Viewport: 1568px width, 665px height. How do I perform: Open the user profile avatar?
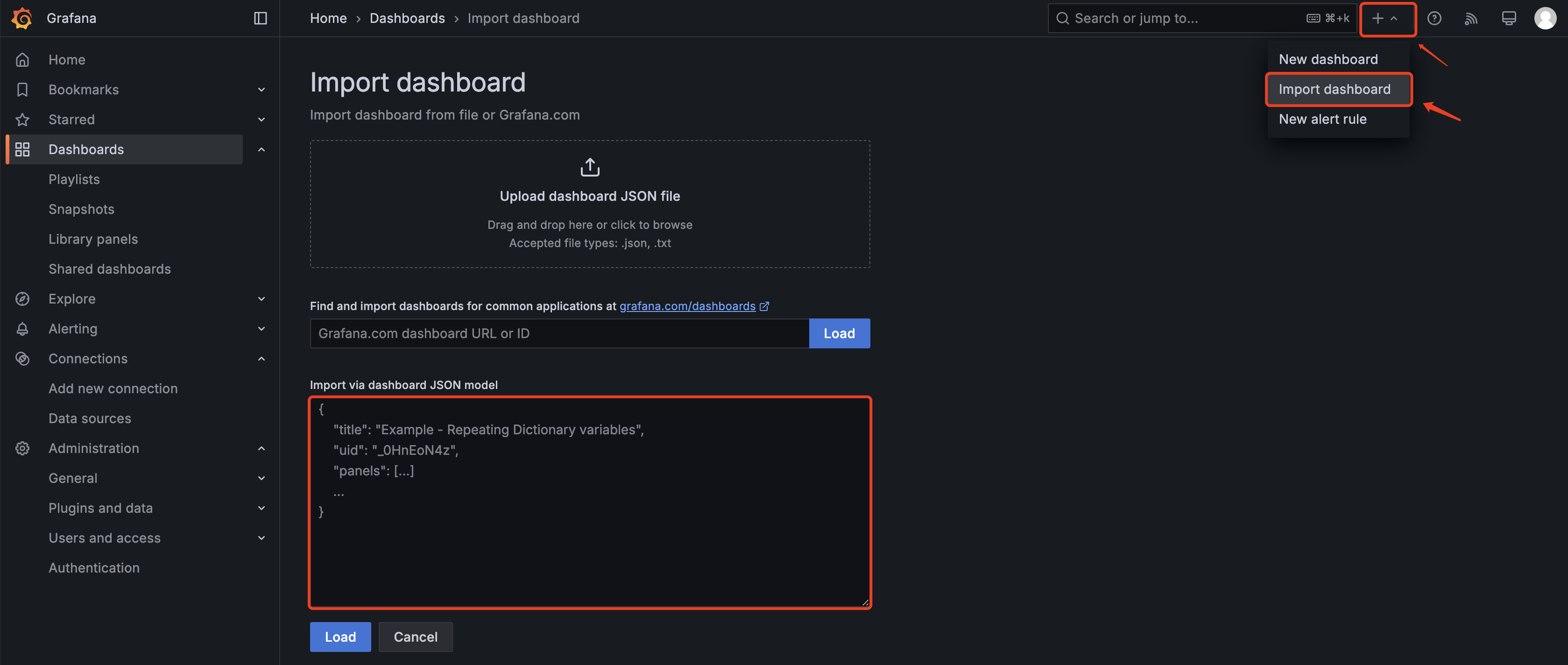pos(1546,18)
